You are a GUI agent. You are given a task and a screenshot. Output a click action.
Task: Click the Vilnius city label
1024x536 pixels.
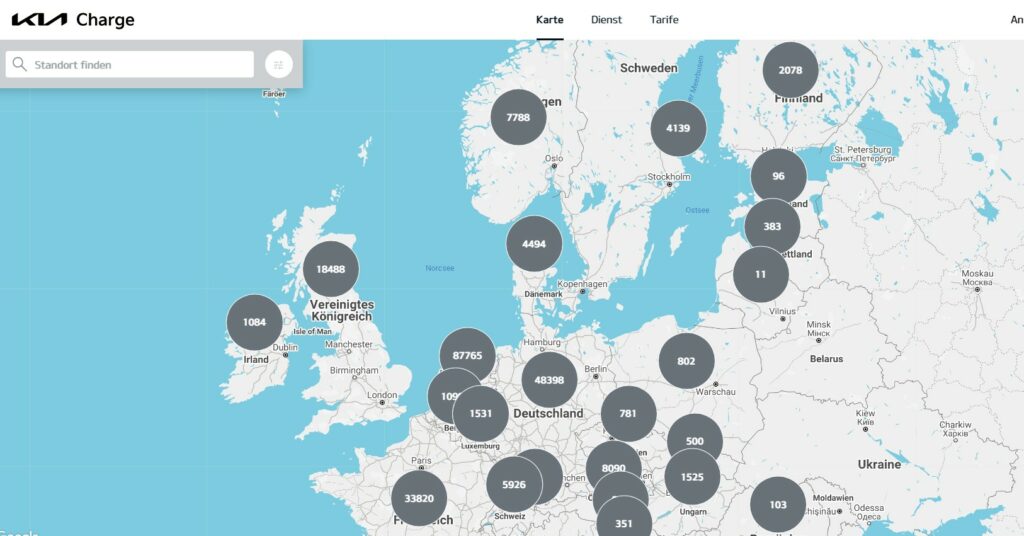[x=782, y=311]
